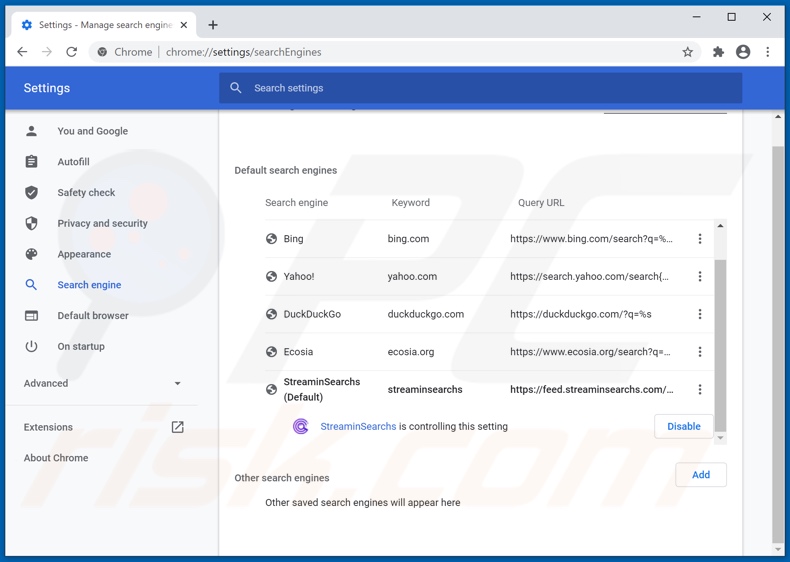This screenshot has width=790, height=562.
Task: Click the Search settings input field
Action: (x=480, y=88)
